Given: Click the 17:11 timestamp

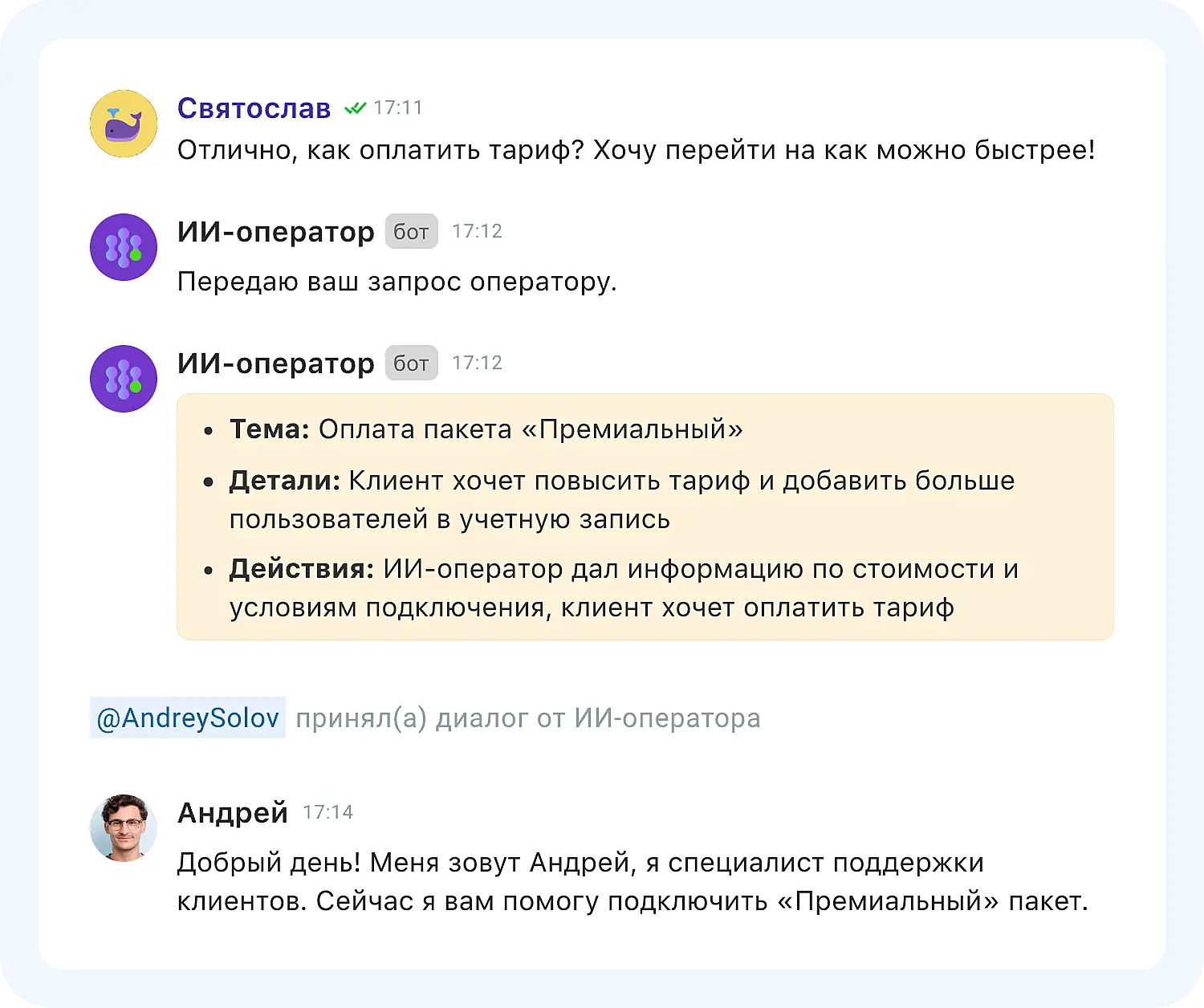Looking at the screenshot, I should point(399,107).
